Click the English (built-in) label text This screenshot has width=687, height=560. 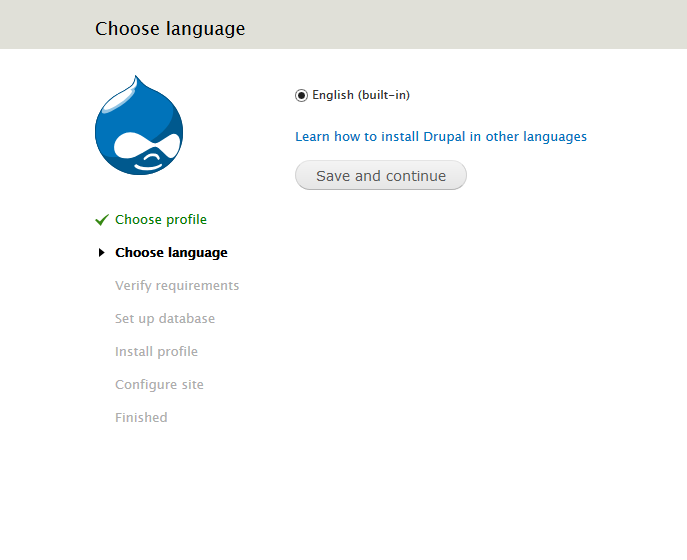(361, 95)
